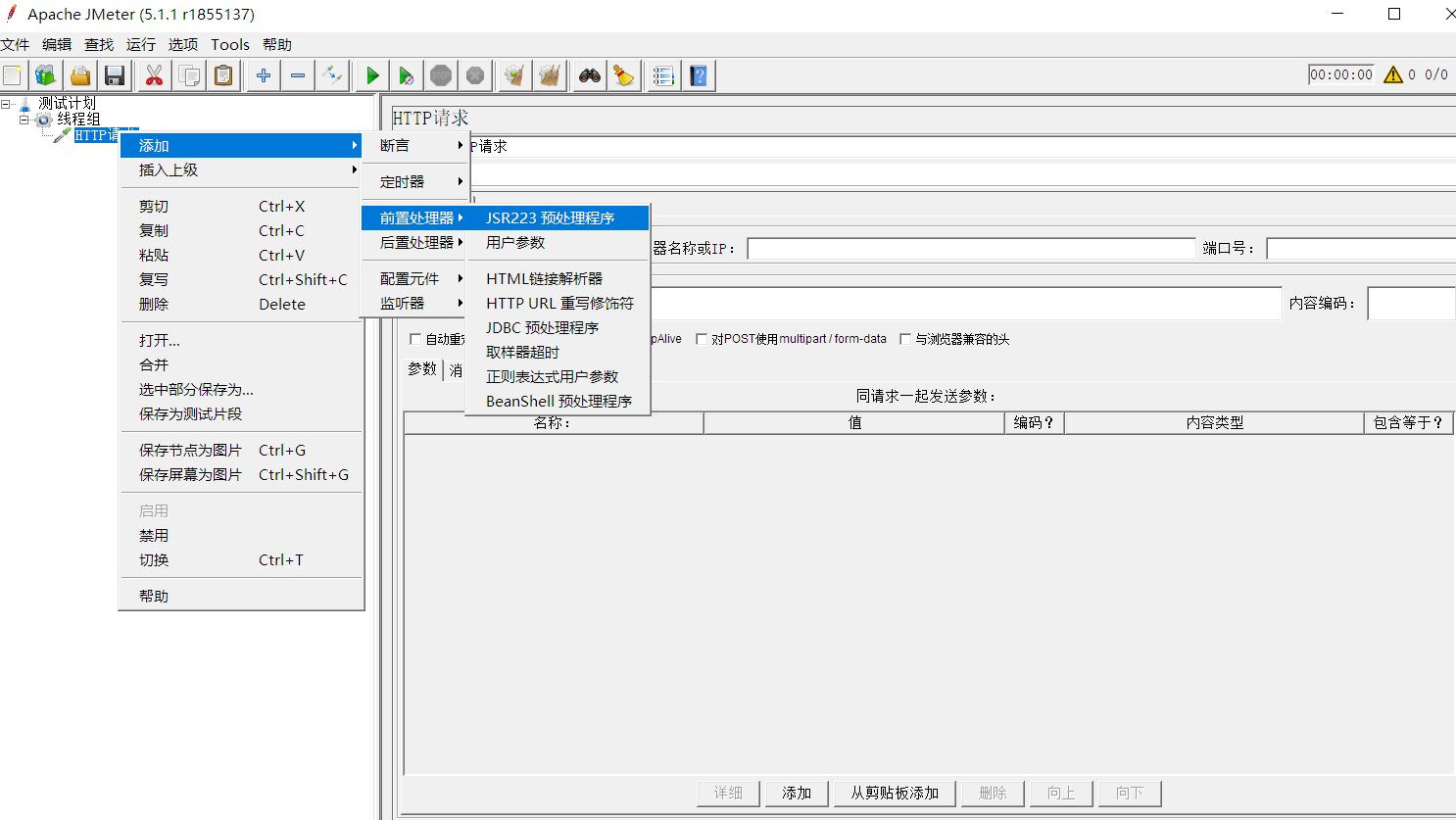The height and width of the screenshot is (820, 1456).
Task: Collapse the 测试计划 tree node
Action: point(6,103)
